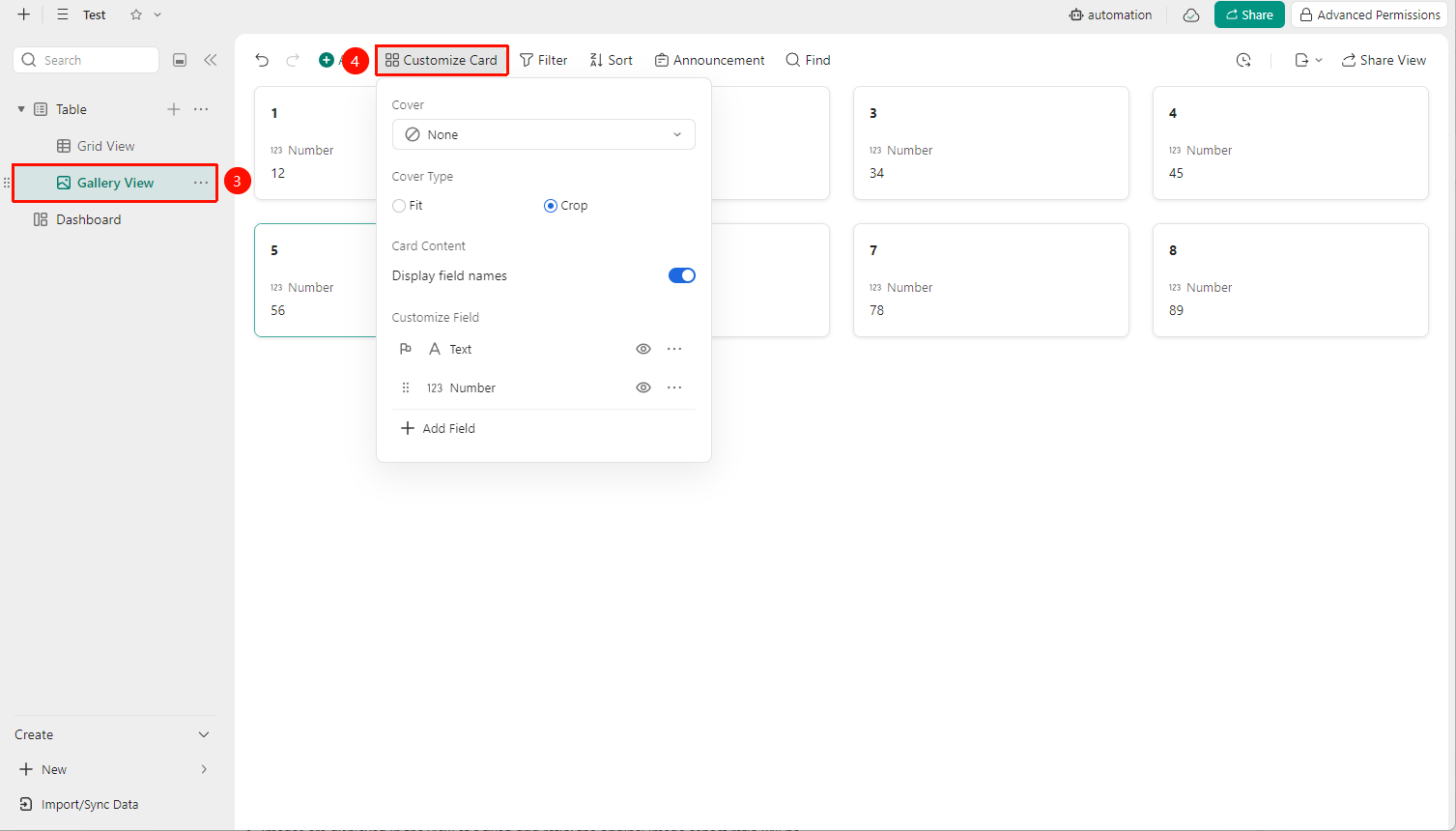Screen dimensions: 1456x831
Task: Open the hamburger menu next to Test
Action: click(x=63, y=14)
